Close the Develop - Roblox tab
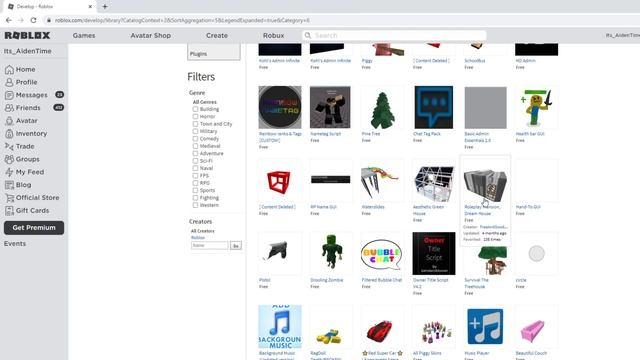 (90, 7)
